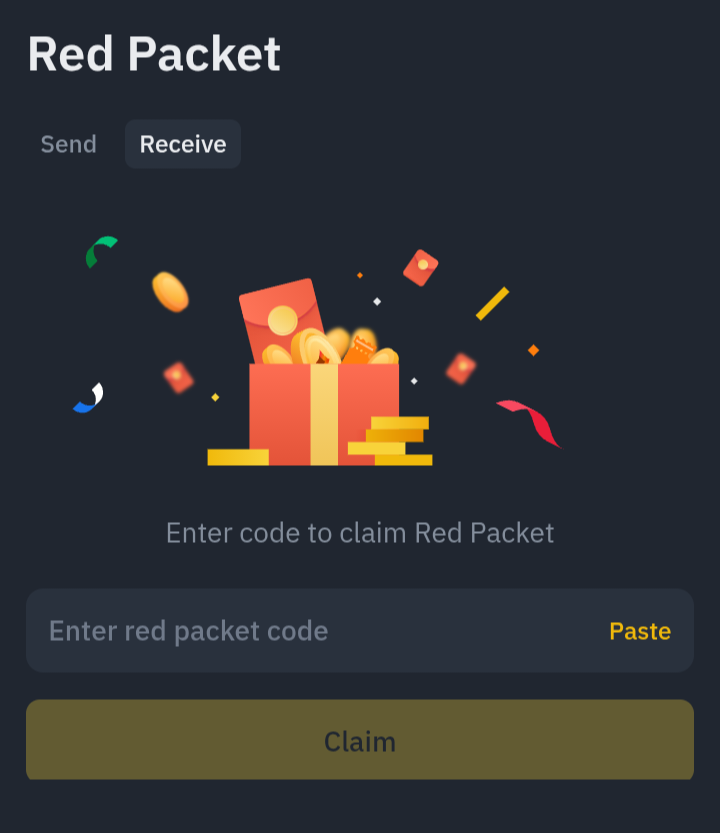This screenshot has width=720, height=833.
Task: Click the Paste button in code field
Action: point(640,631)
